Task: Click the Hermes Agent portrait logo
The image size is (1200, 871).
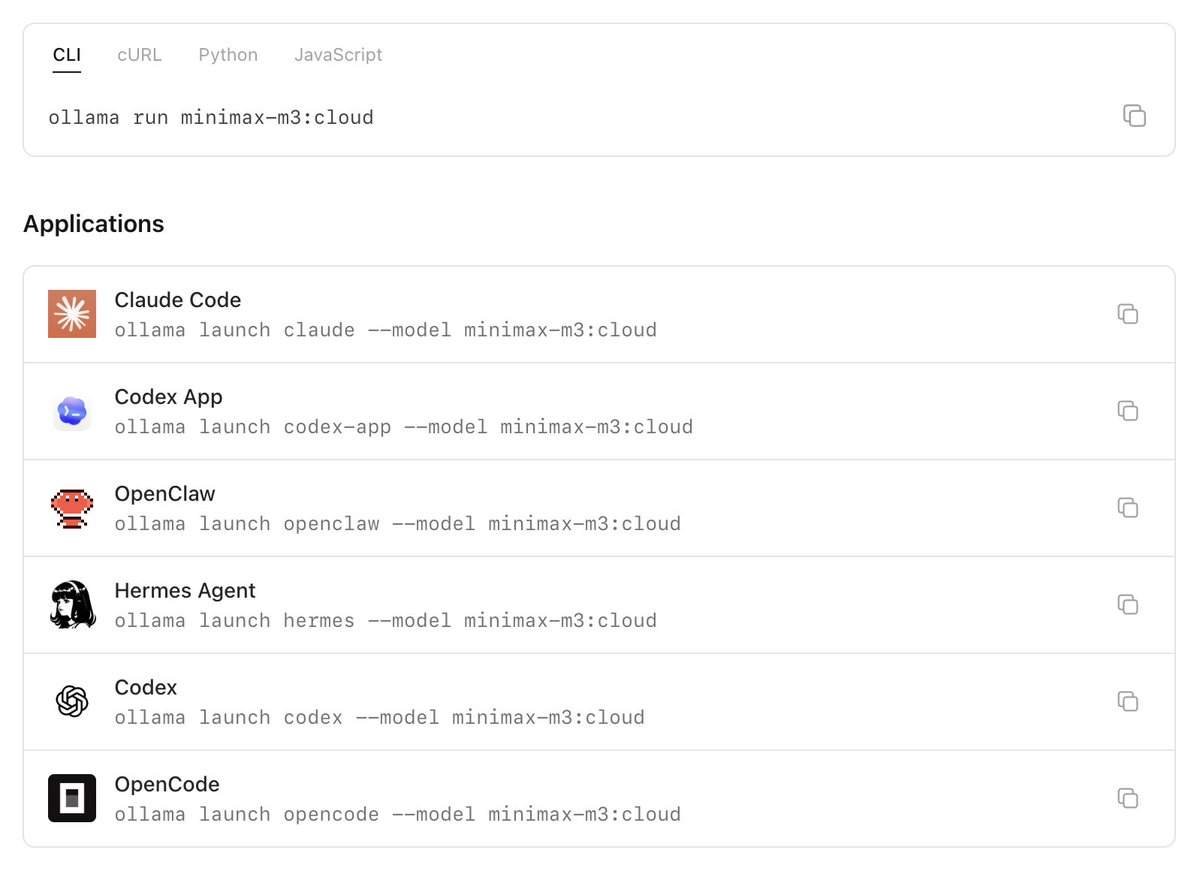Action: click(72, 605)
